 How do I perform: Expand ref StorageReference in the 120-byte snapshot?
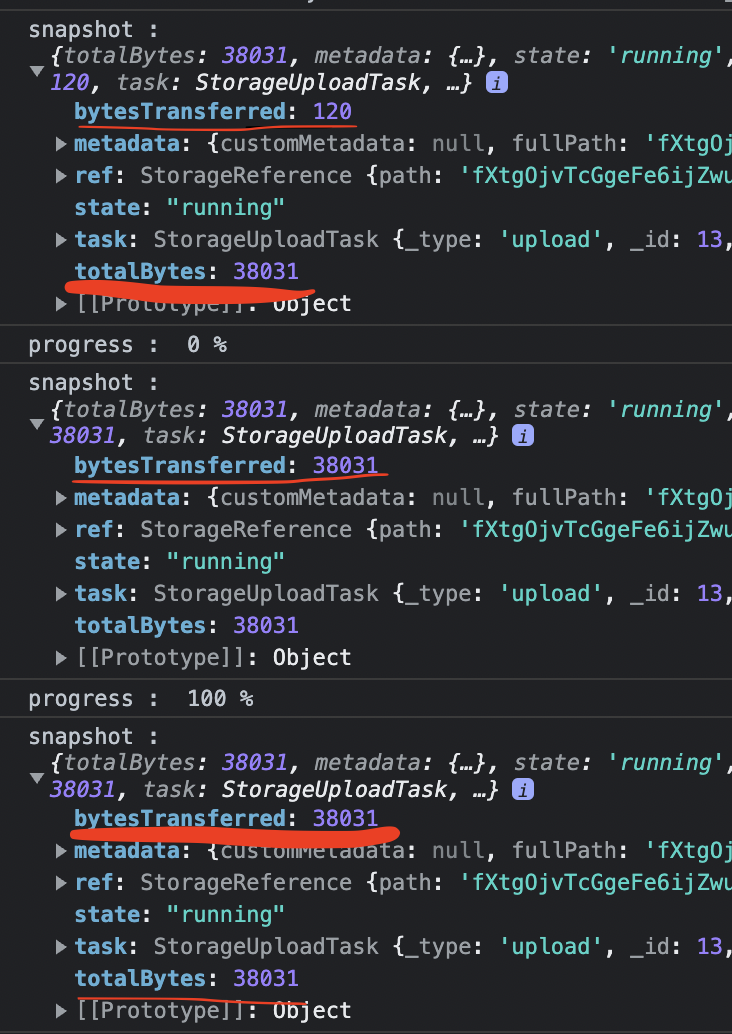(61, 175)
